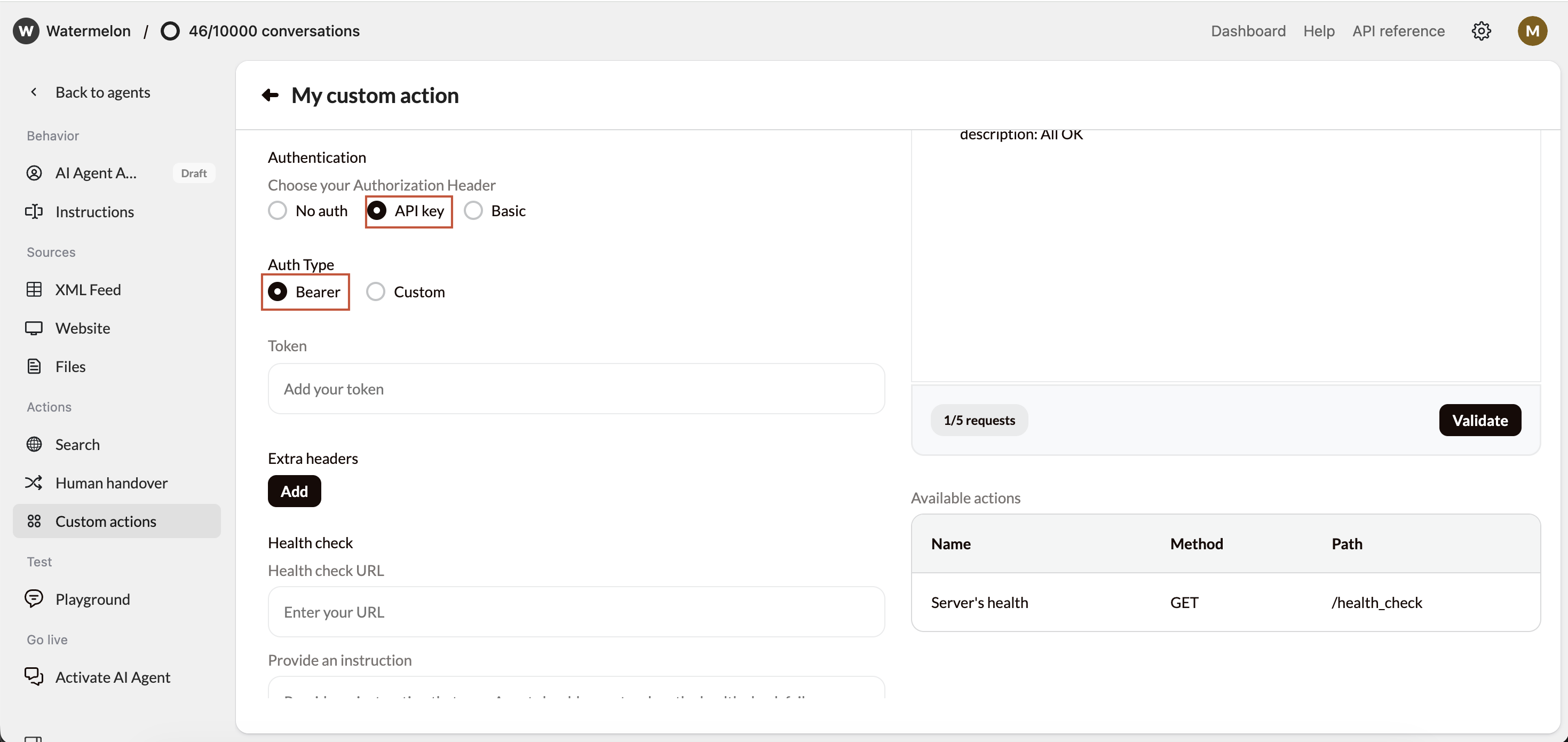
Task: Click the Search action icon
Action: point(35,444)
